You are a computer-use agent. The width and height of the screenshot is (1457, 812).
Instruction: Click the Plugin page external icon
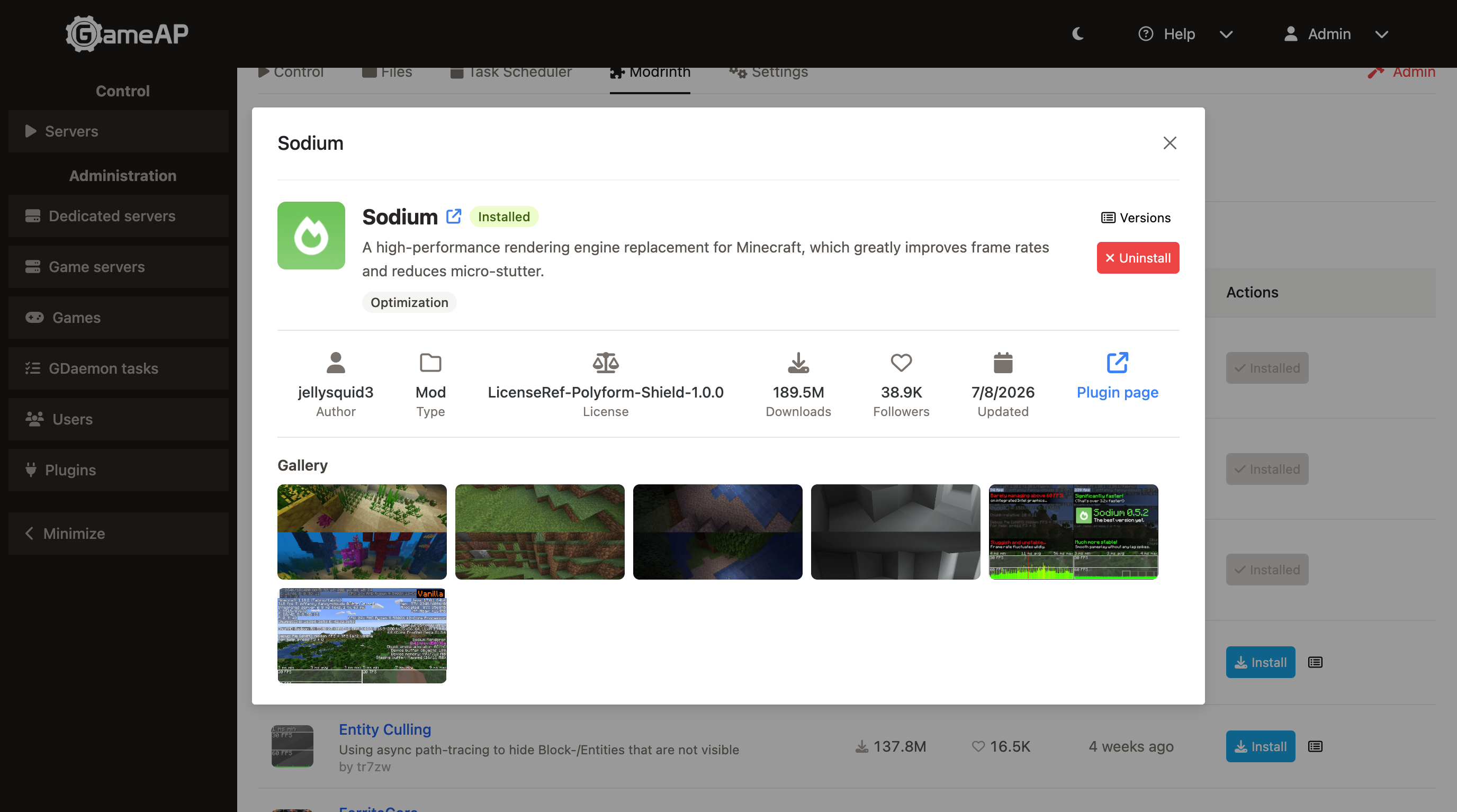[x=1118, y=363]
